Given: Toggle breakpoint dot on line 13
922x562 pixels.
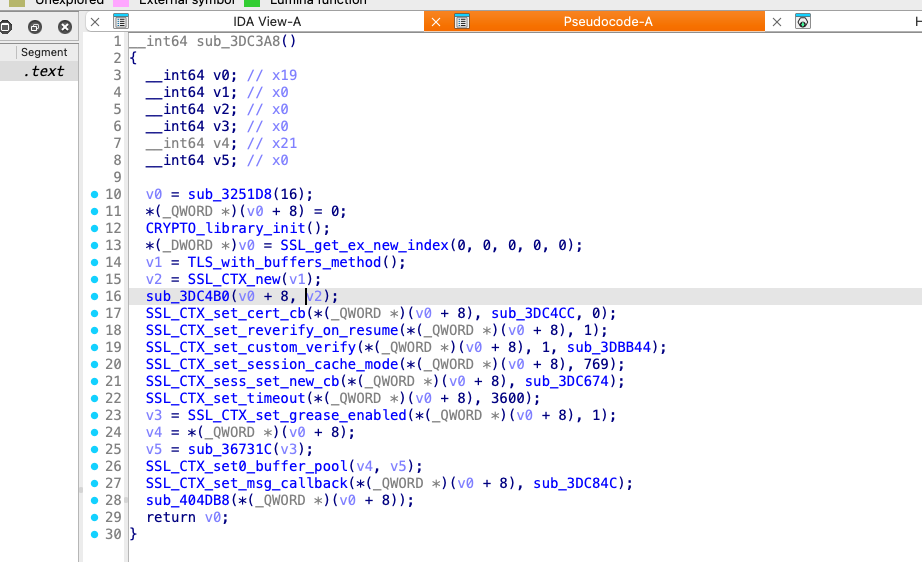Looking at the screenshot, I should point(94,245).
